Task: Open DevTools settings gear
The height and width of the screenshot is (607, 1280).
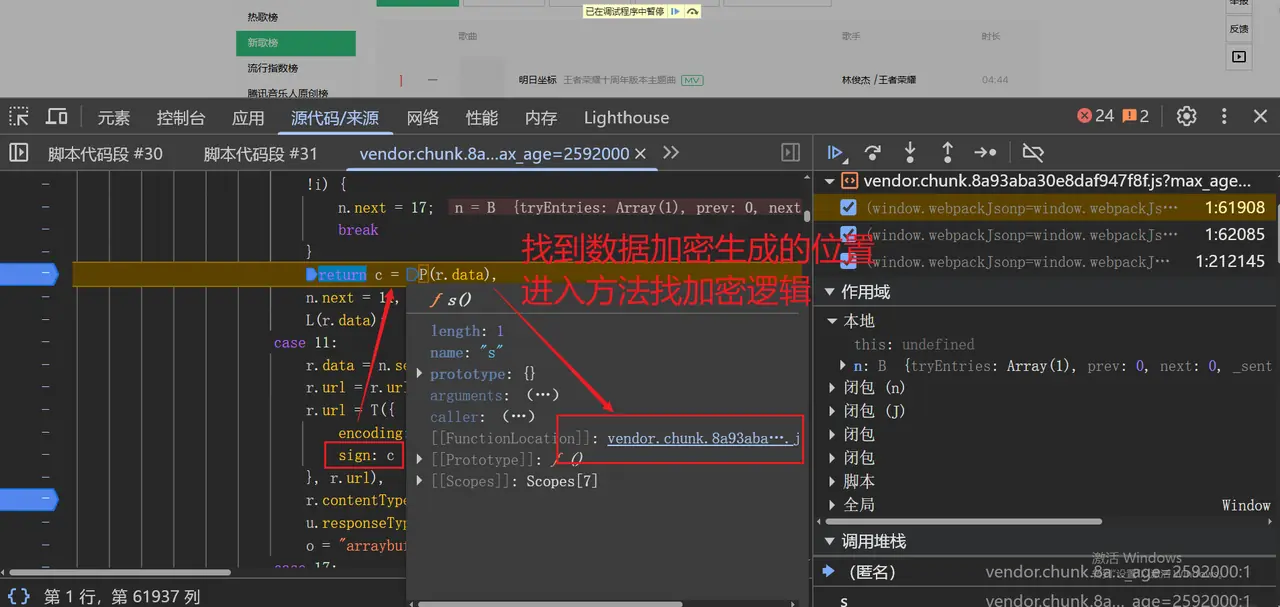Action: coord(1186,117)
